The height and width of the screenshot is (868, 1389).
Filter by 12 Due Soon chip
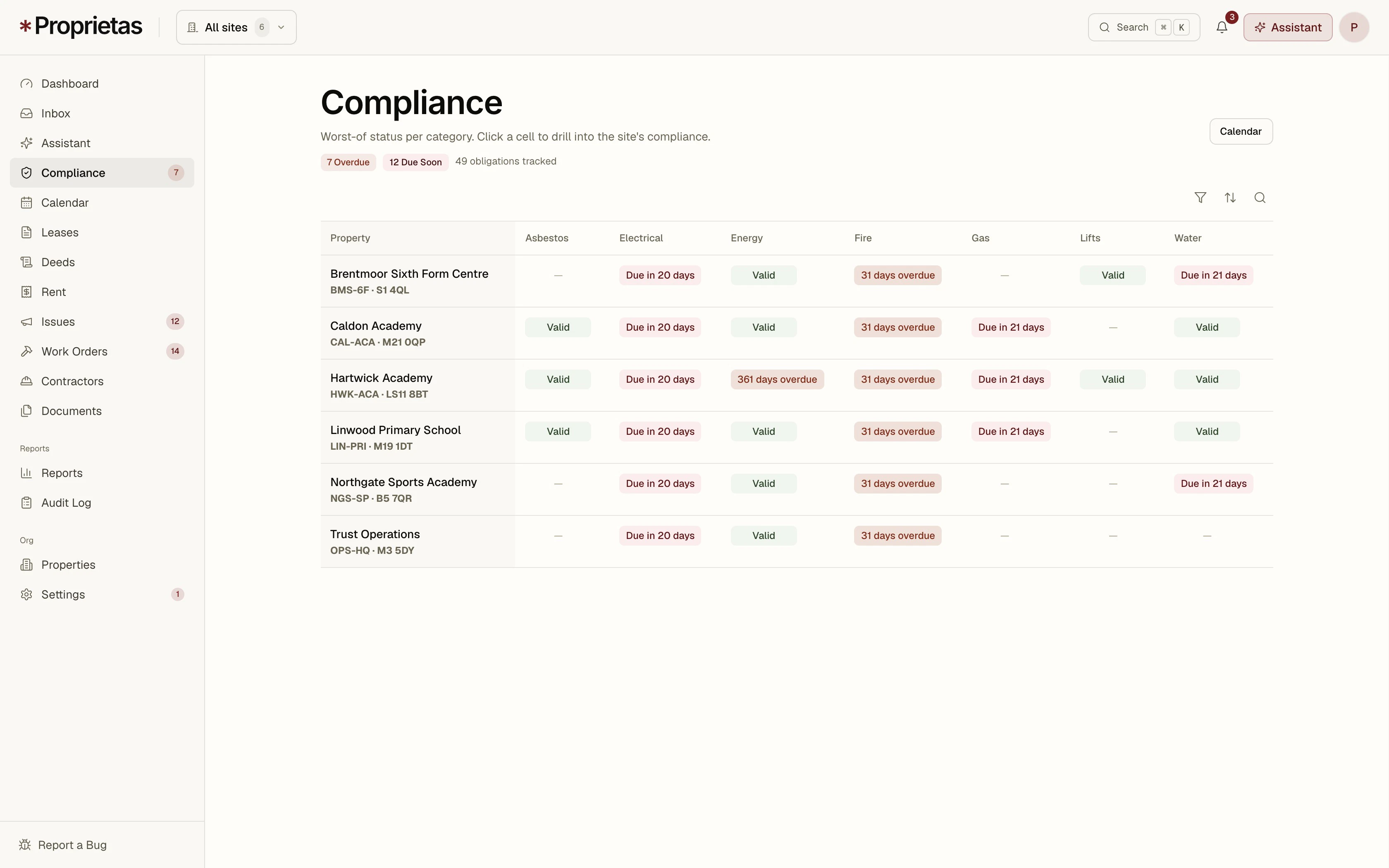pos(415,162)
